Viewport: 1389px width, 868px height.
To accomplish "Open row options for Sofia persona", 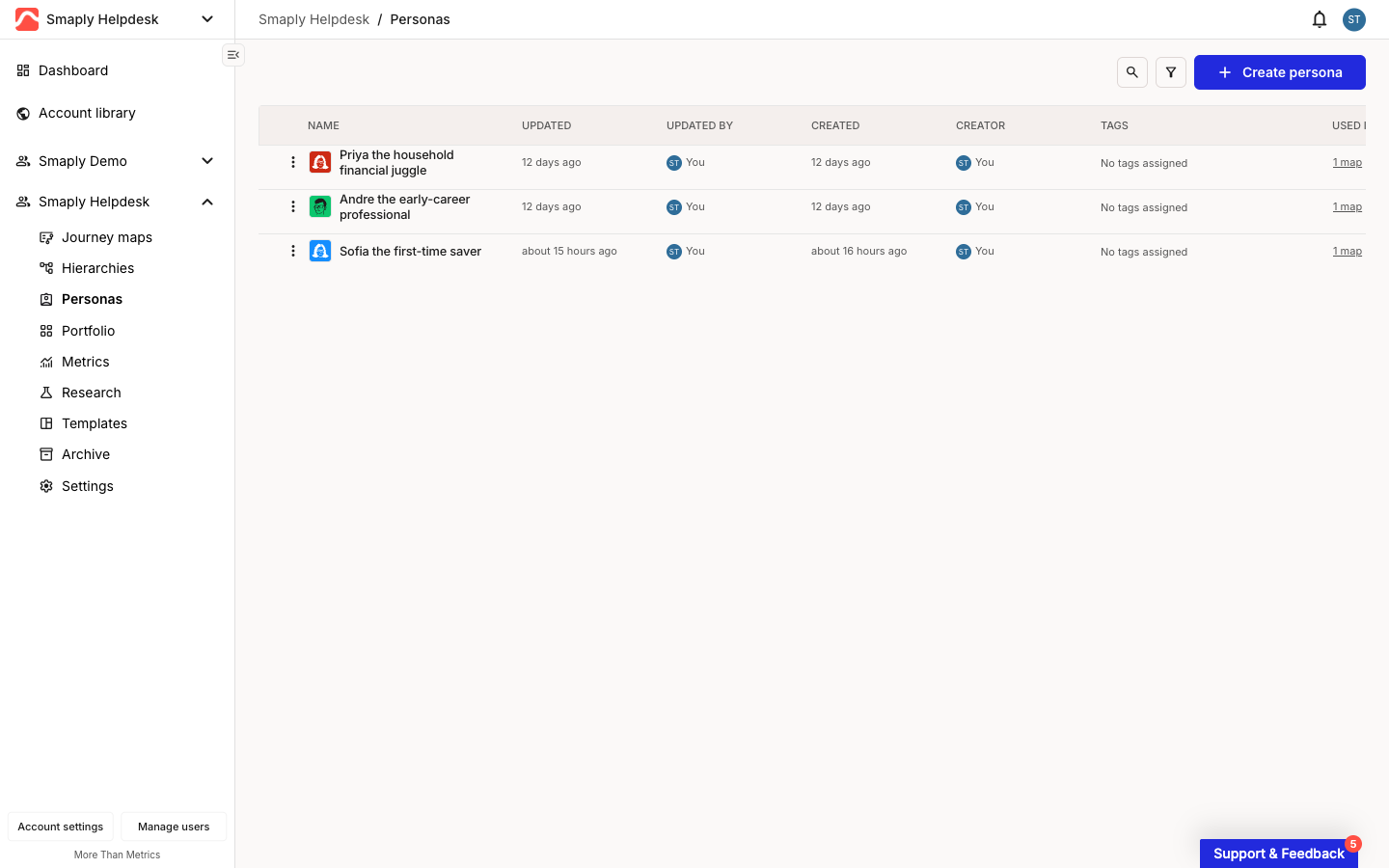I will pyautogui.click(x=293, y=251).
